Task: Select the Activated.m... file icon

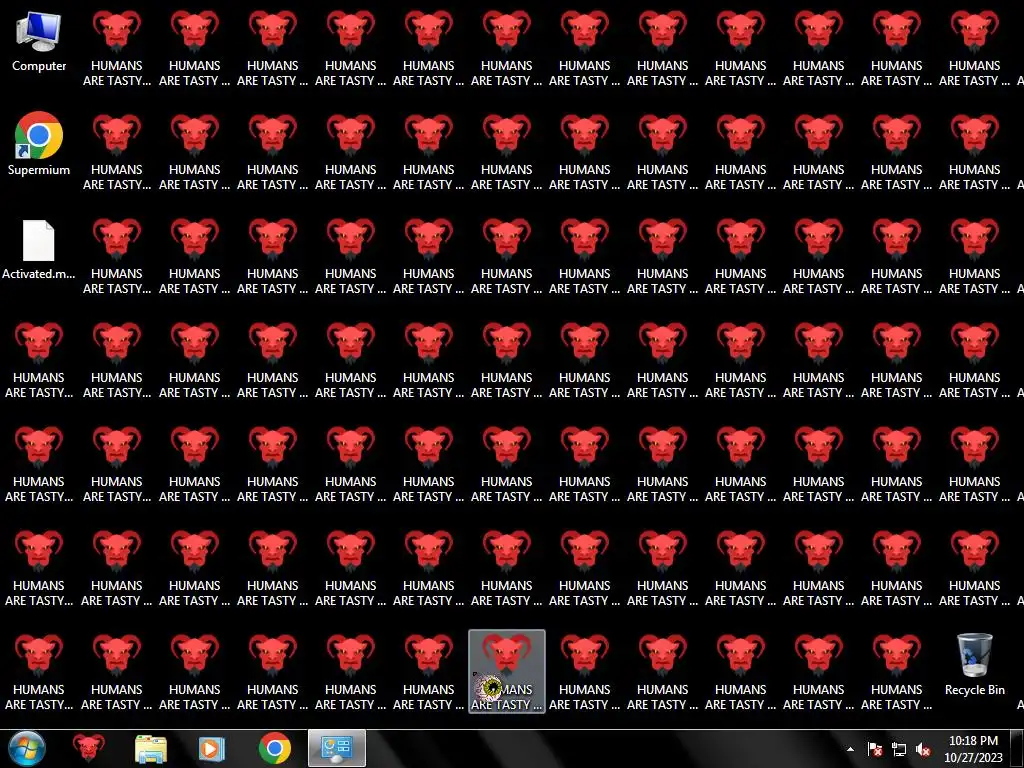Action: click(x=39, y=250)
